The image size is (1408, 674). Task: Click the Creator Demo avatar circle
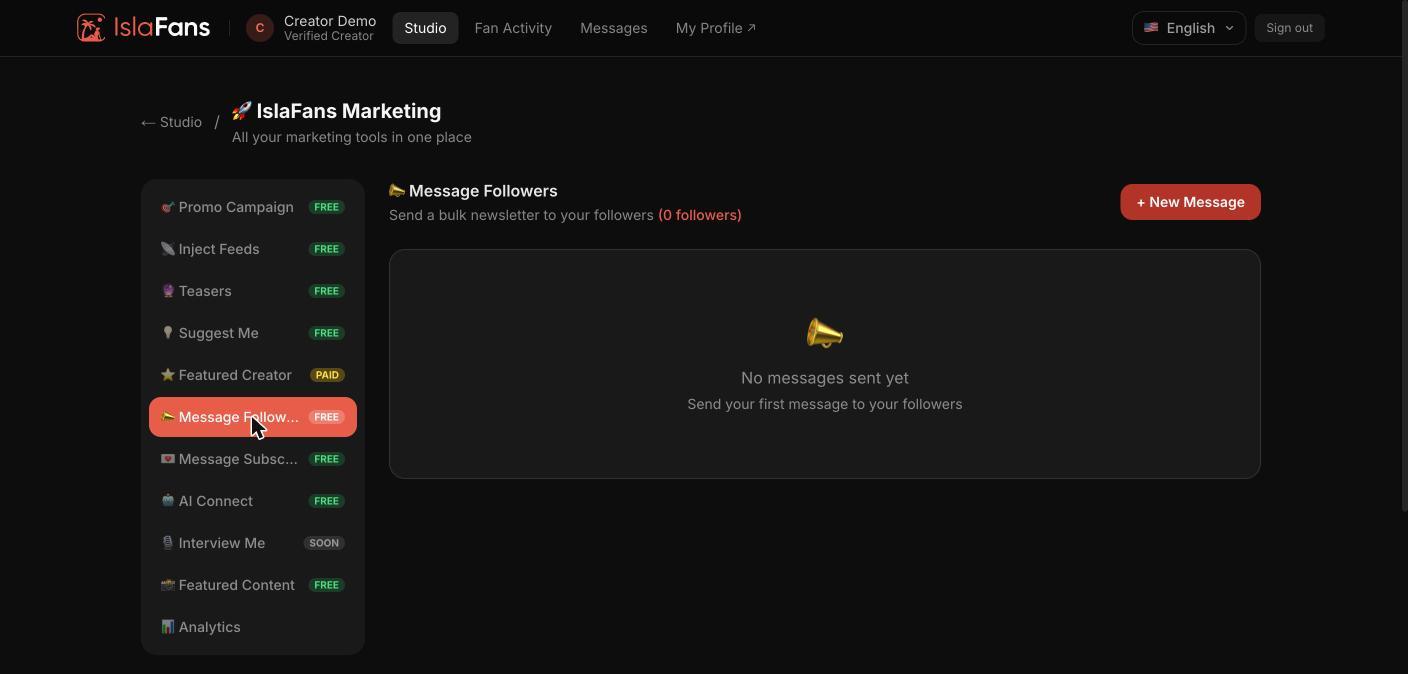tap(260, 28)
